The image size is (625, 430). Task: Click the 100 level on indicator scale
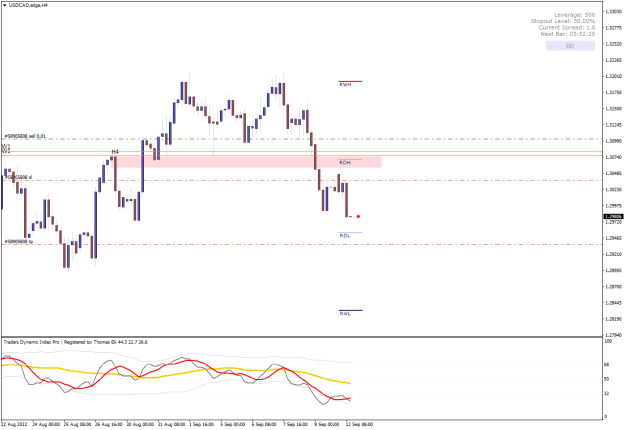608,342
